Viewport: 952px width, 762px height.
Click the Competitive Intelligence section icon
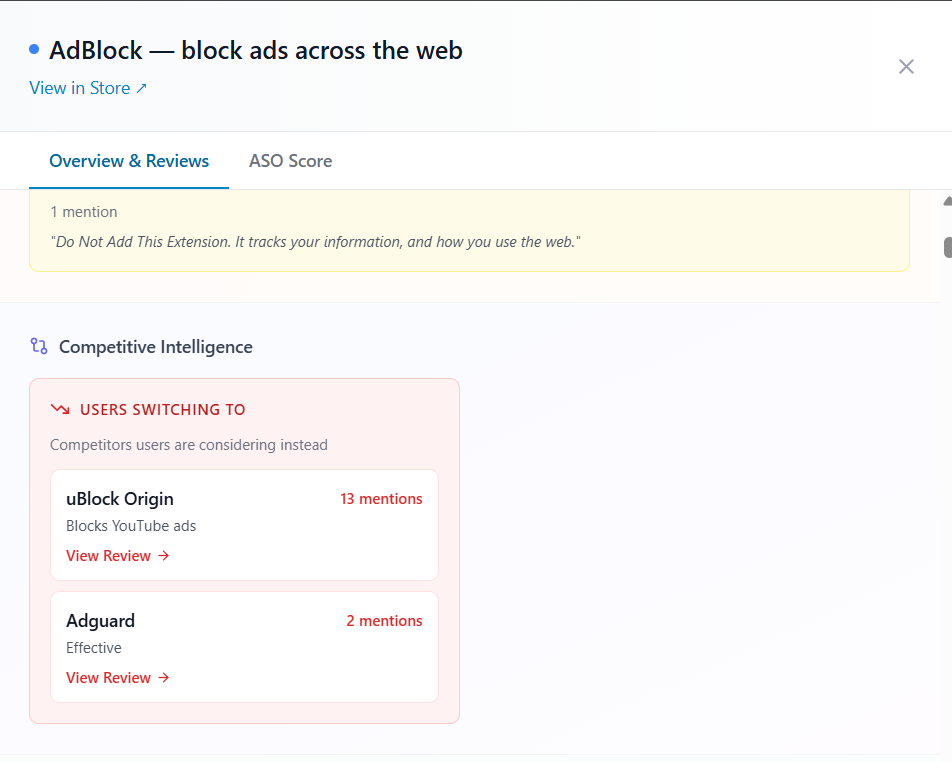coord(39,347)
